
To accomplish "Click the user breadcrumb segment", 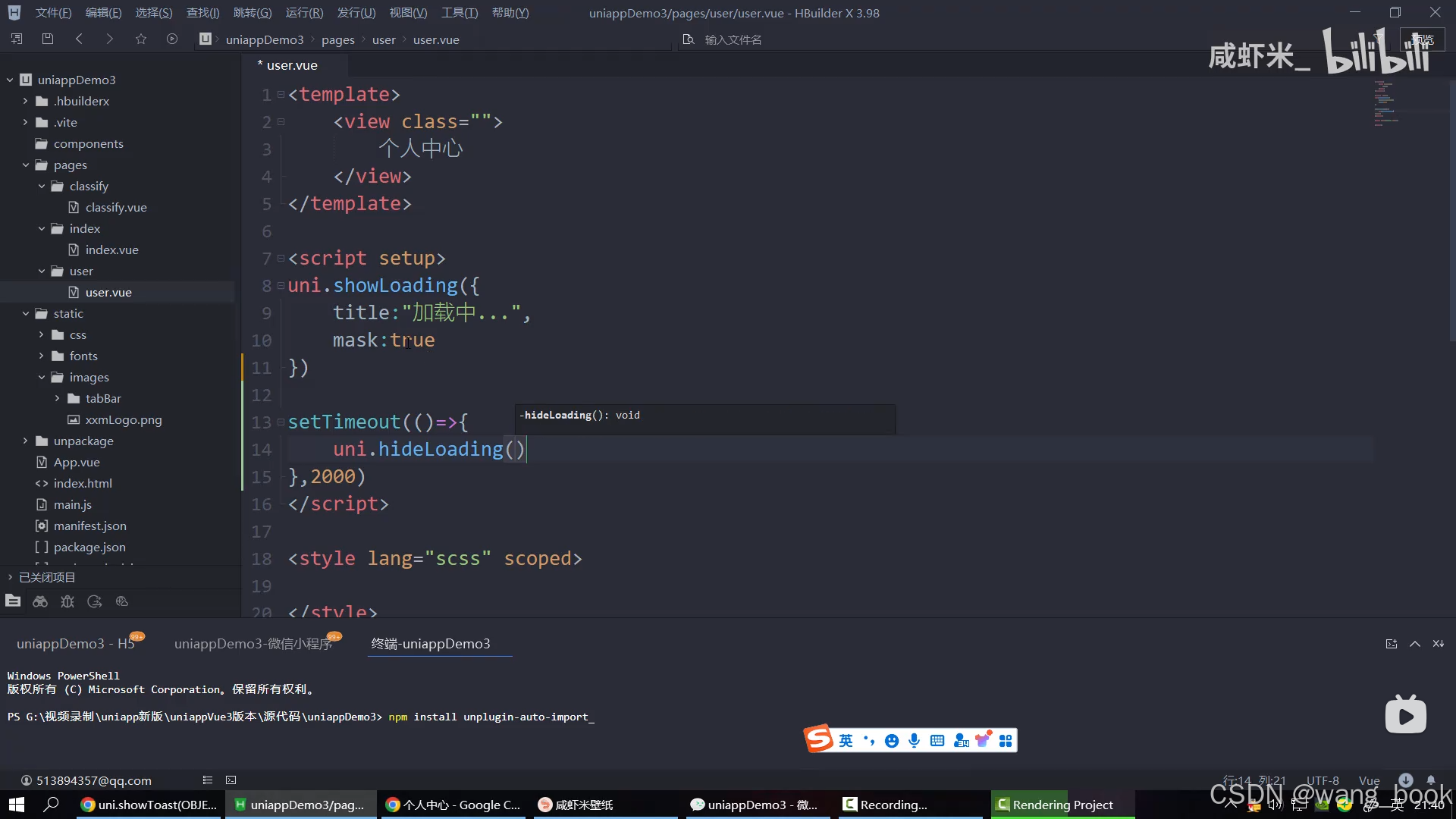I will 384,39.
